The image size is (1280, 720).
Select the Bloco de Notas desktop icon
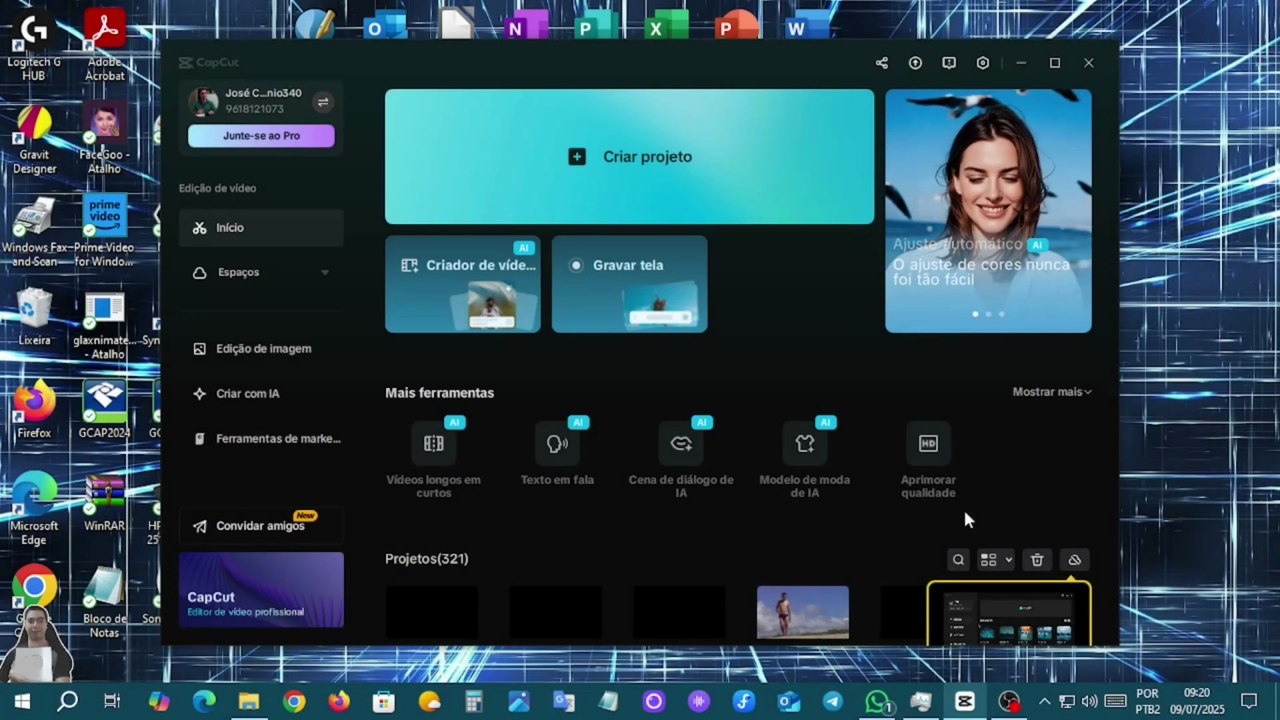pos(104,602)
